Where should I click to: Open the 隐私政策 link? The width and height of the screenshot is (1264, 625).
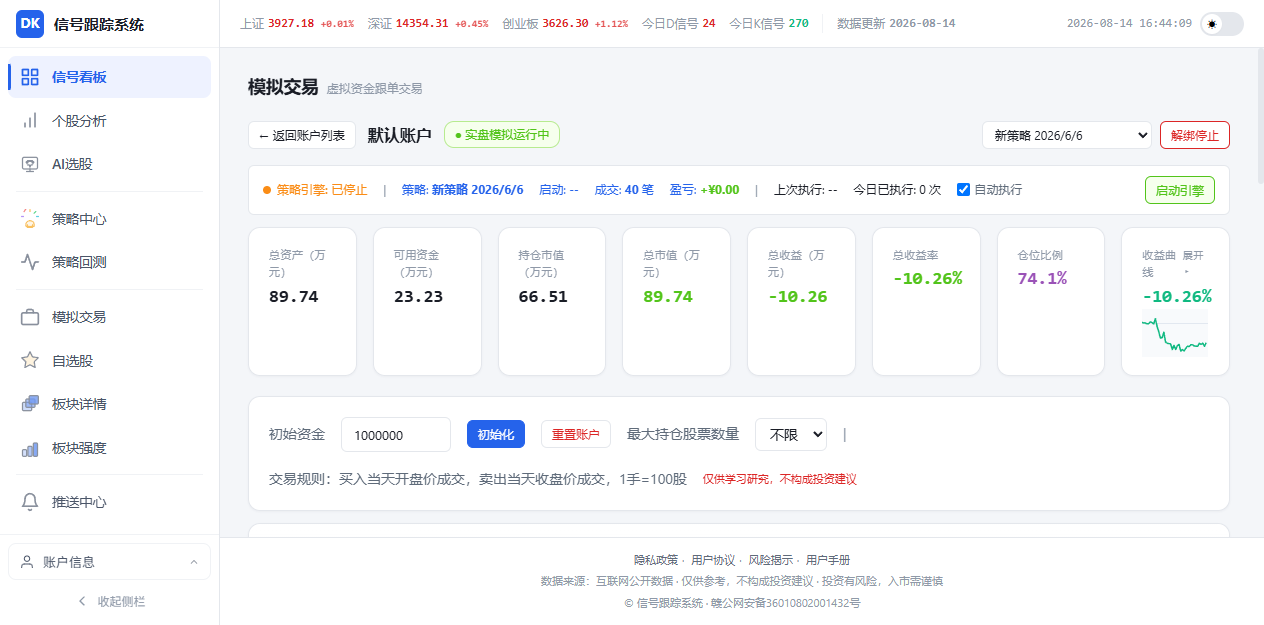(x=656, y=560)
